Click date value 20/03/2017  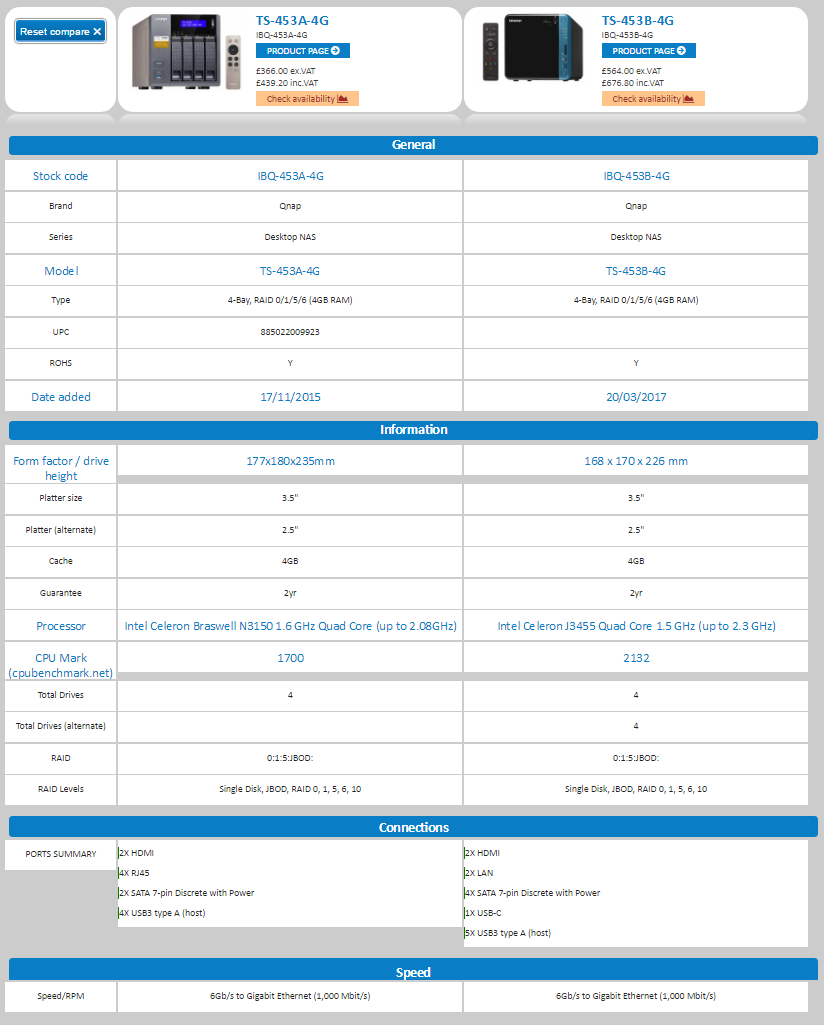click(636, 397)
